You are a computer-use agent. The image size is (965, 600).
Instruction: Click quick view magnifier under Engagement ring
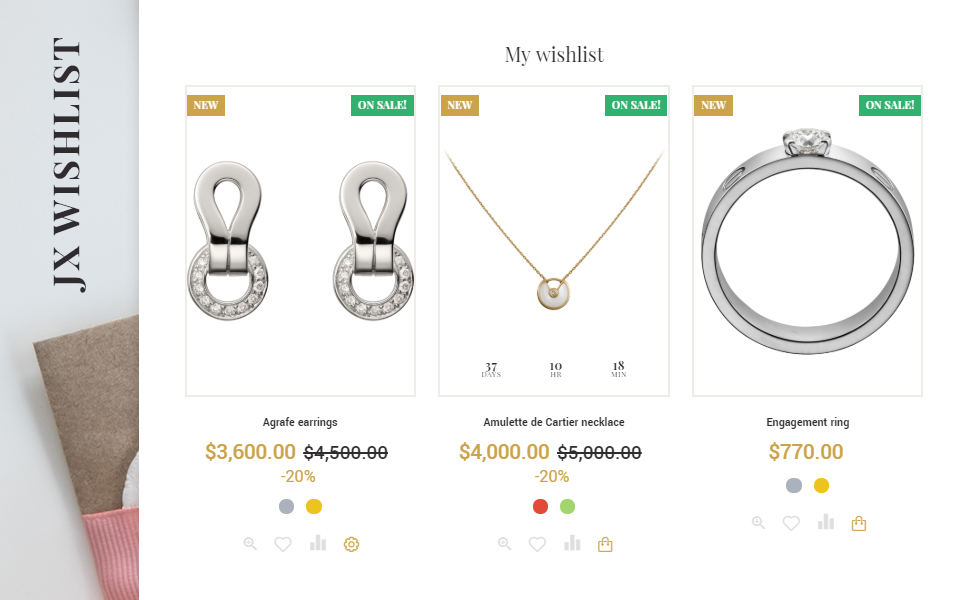(758, 522)
